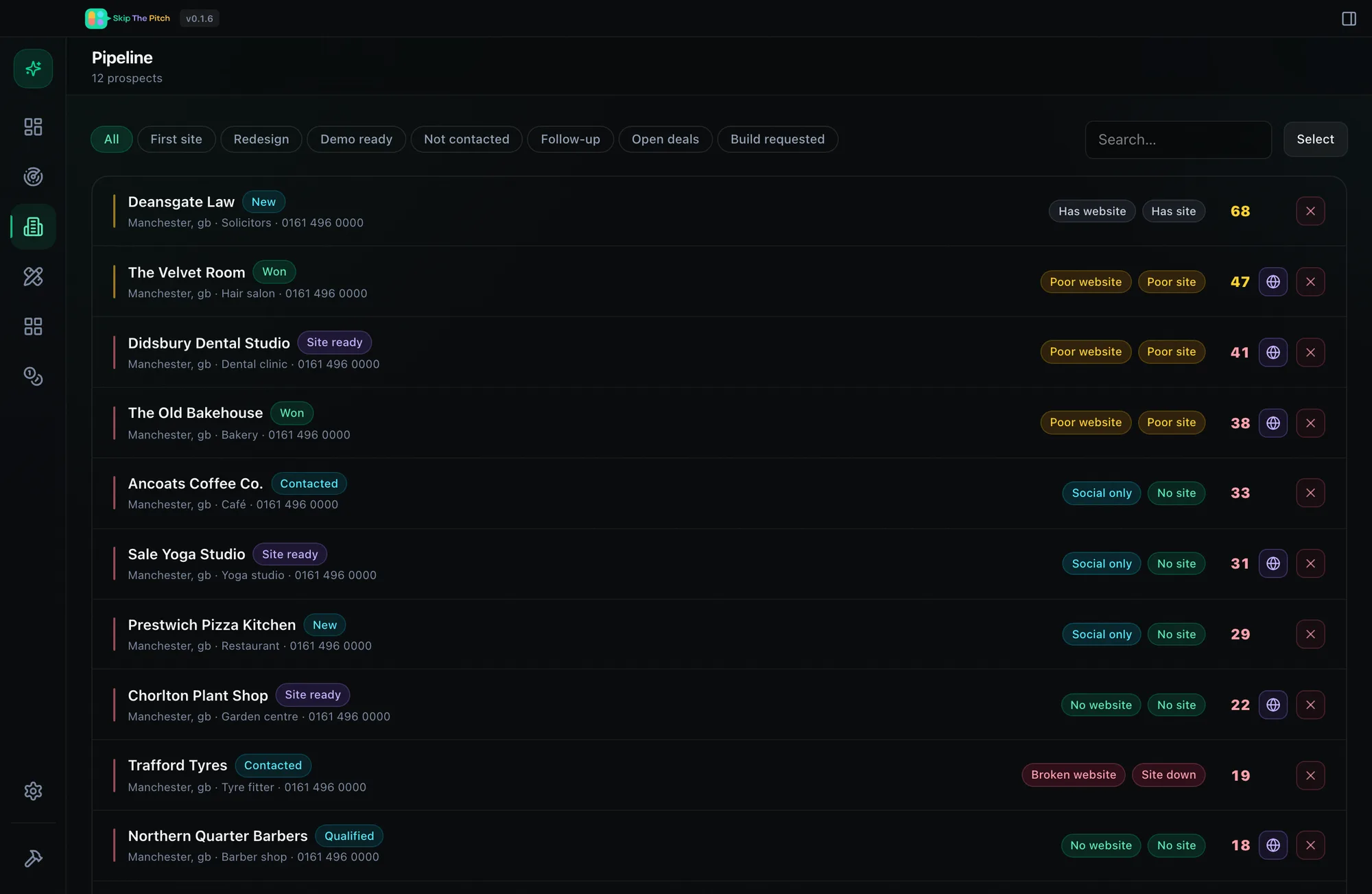
Task: Select the pipeline building icon in sidebar
Action: pyautogui.click(x=33, y=226)
